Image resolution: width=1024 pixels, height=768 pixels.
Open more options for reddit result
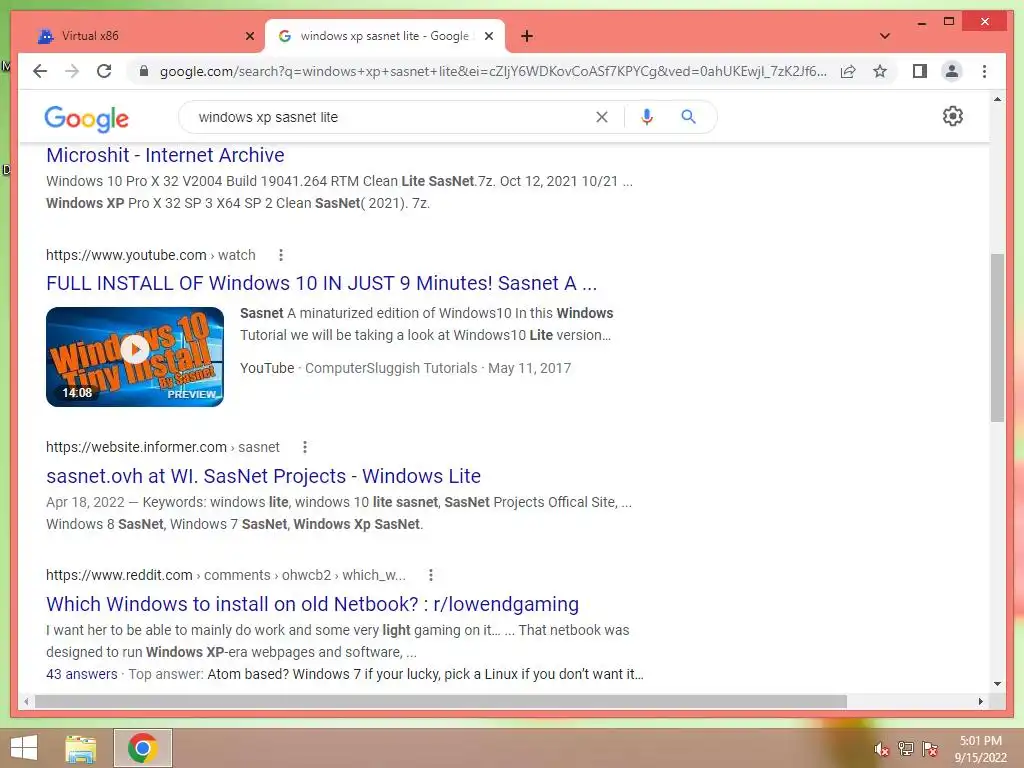point(430,575)
